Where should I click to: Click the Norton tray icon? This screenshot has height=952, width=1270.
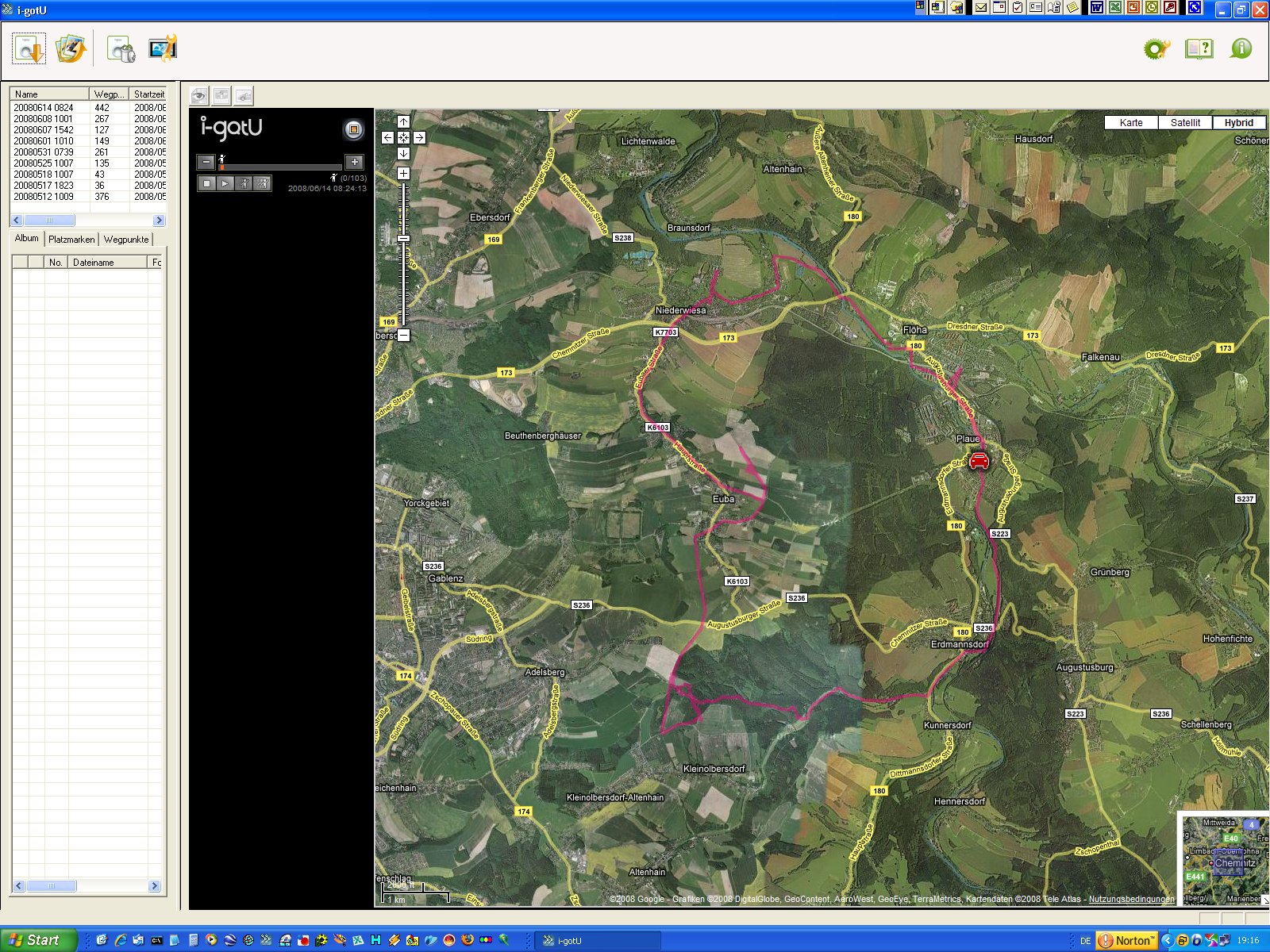[1127, 940]
